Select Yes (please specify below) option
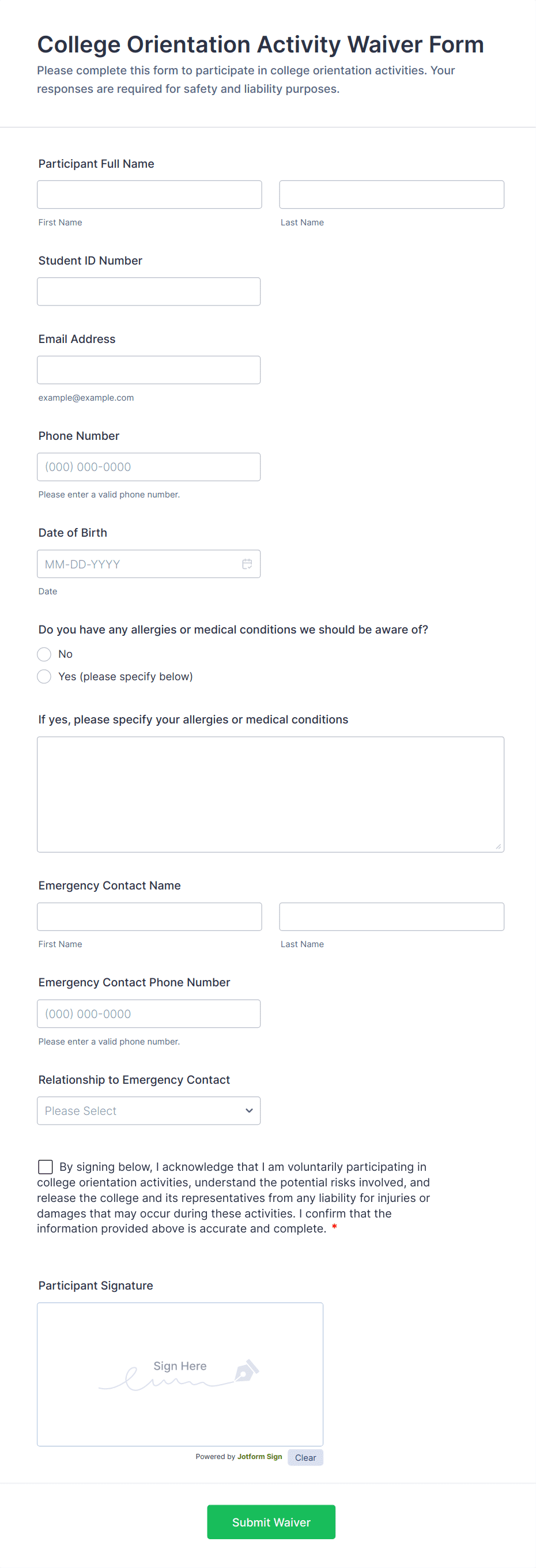 44,676
